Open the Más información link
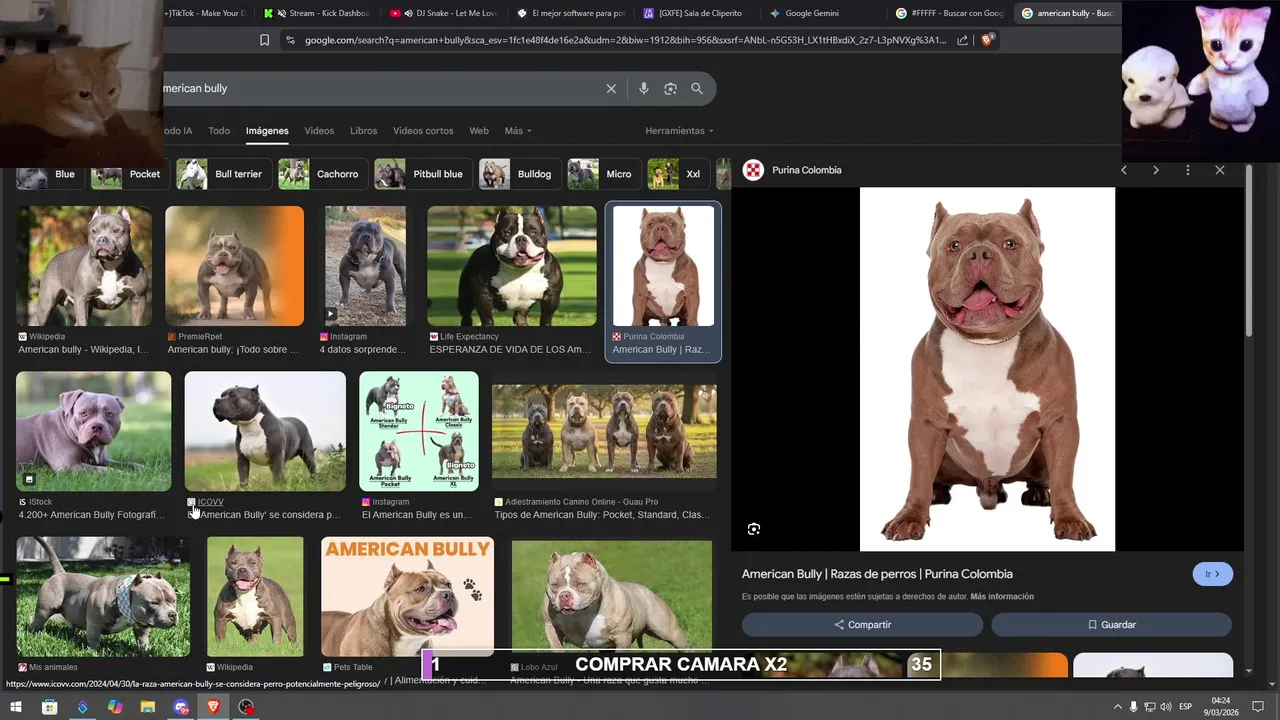This screenshot has width=1280, height=720. 1002,597
